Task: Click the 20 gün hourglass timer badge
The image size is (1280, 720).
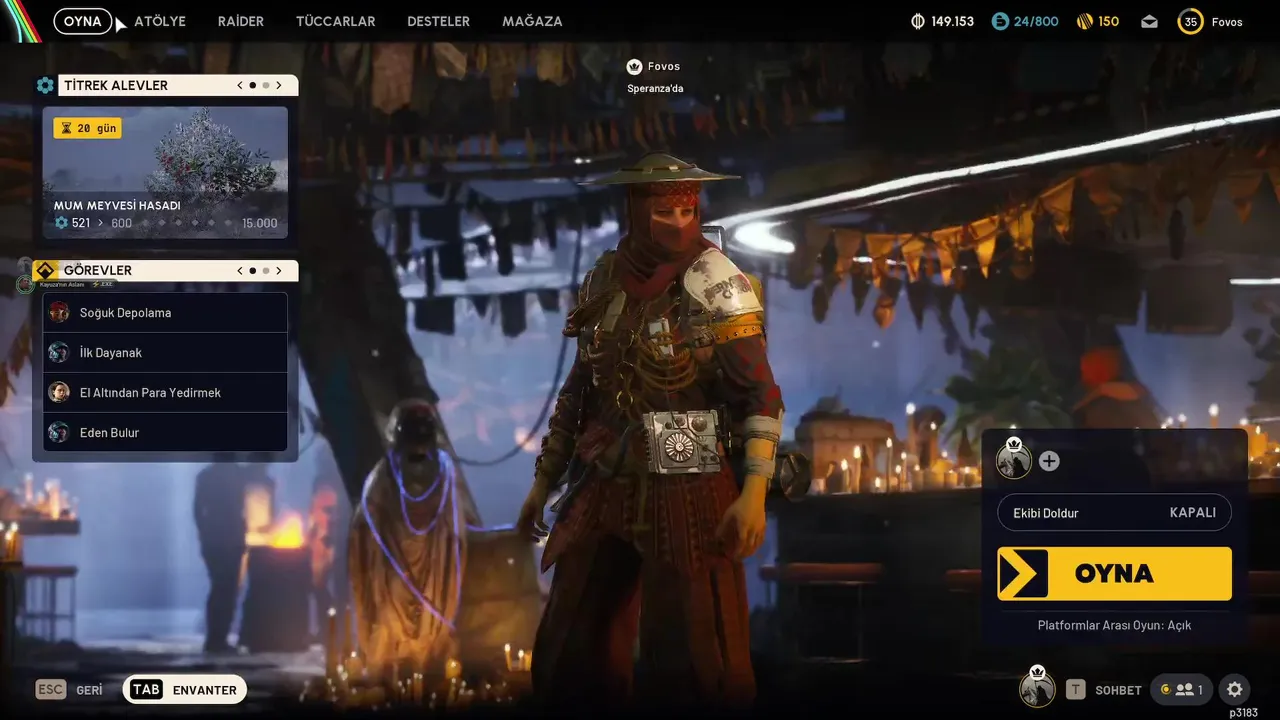Action: 88,128
